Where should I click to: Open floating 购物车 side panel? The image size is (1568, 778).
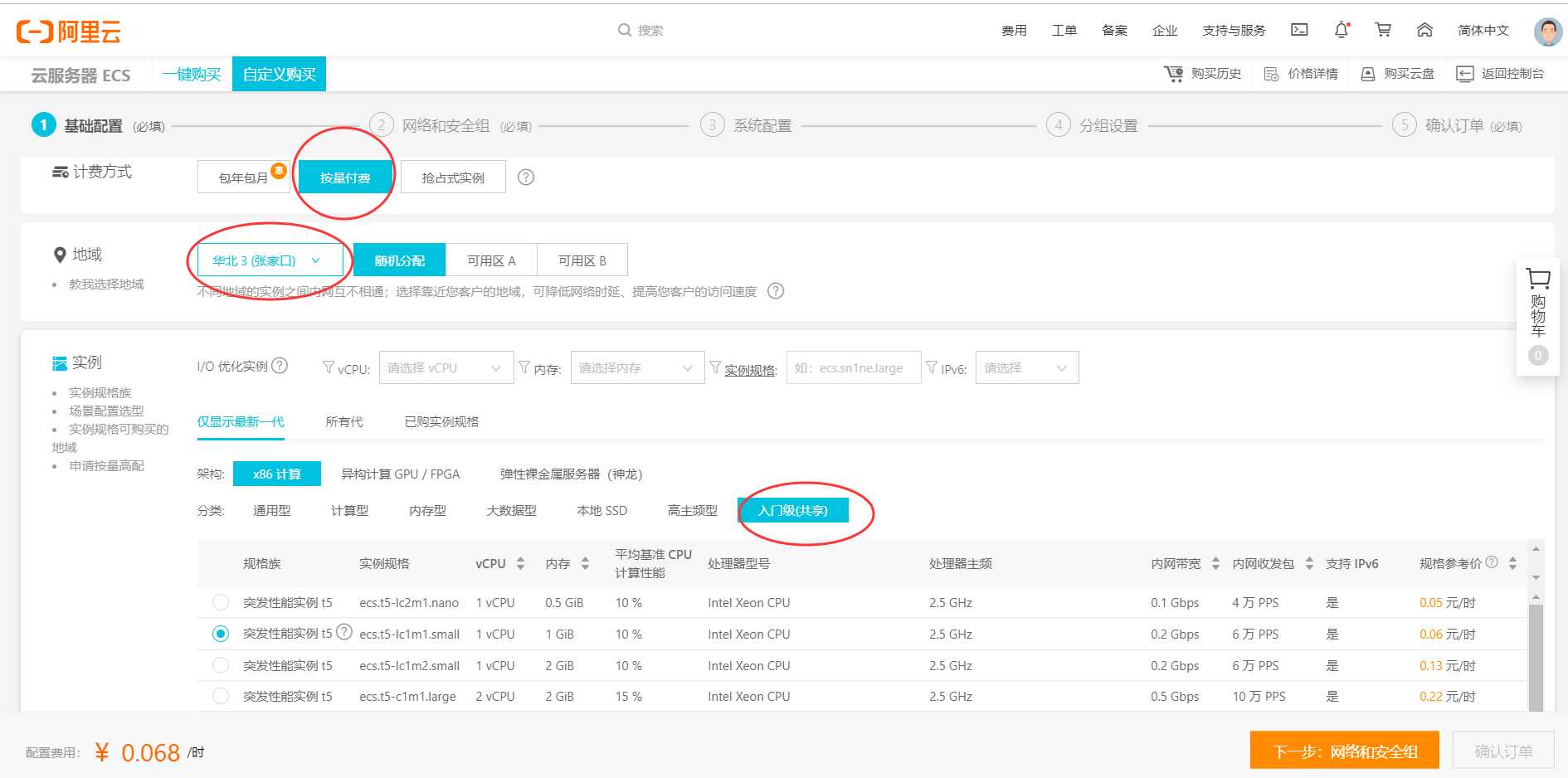[x=1538, y=316]
